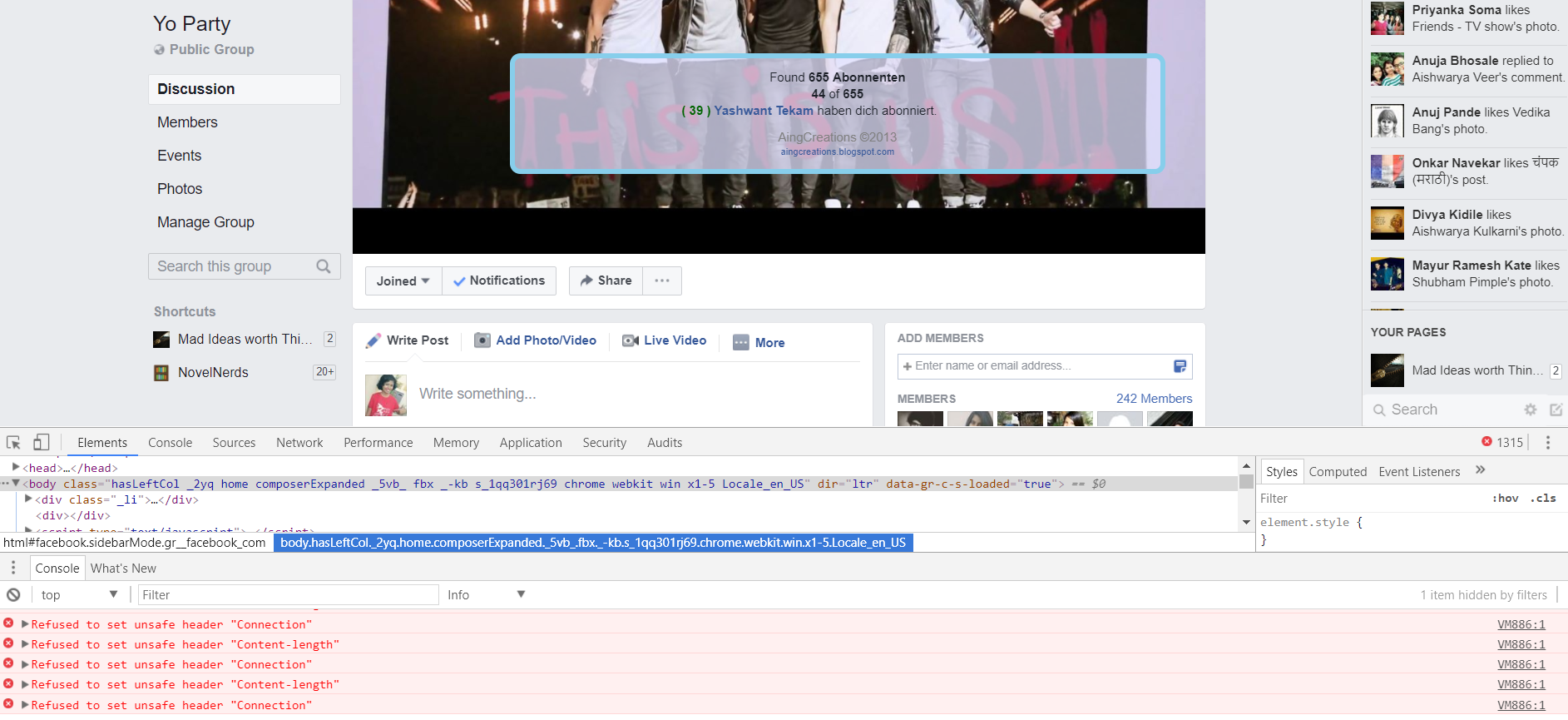This screenshot has width=1568, height=720.
Task: Show more Styles pane tabs via chevron
Action: [x=1481, y=470]
